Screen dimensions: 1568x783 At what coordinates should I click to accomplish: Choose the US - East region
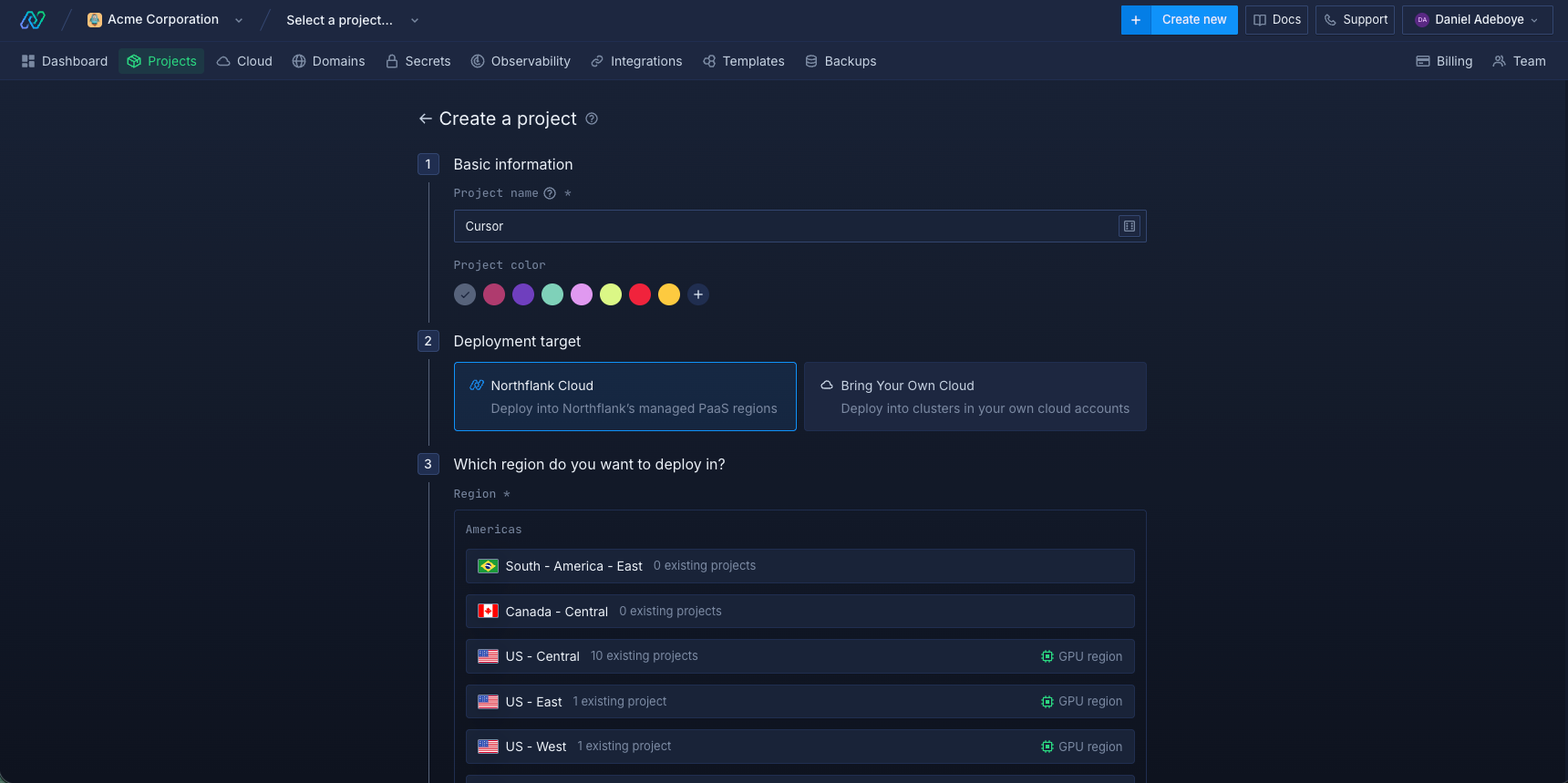(800, 702)
